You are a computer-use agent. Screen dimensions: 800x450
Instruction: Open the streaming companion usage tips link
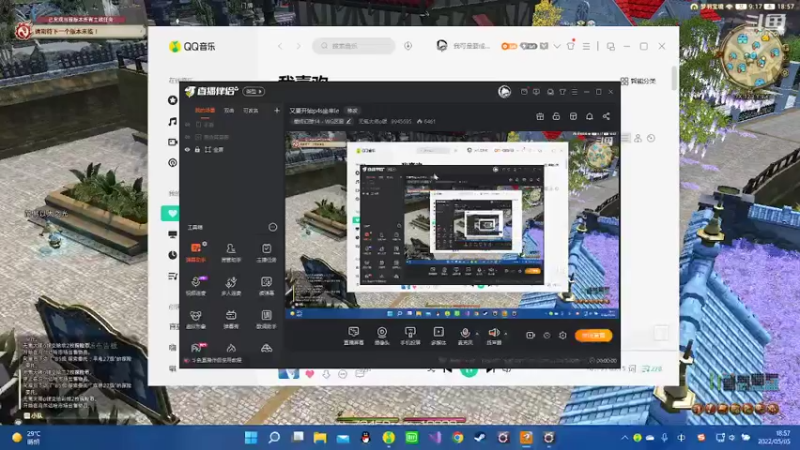tap(213, 360)
